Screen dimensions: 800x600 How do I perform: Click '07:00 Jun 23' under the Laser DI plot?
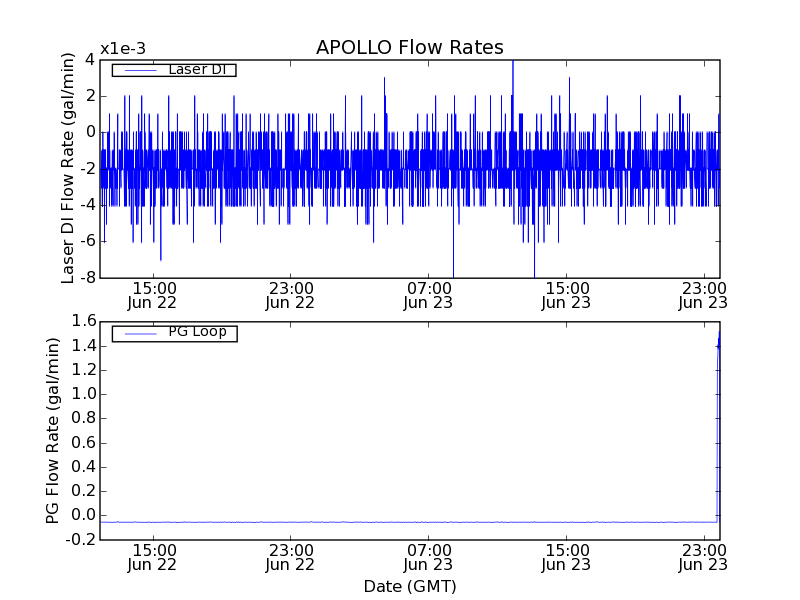point(428,296)
